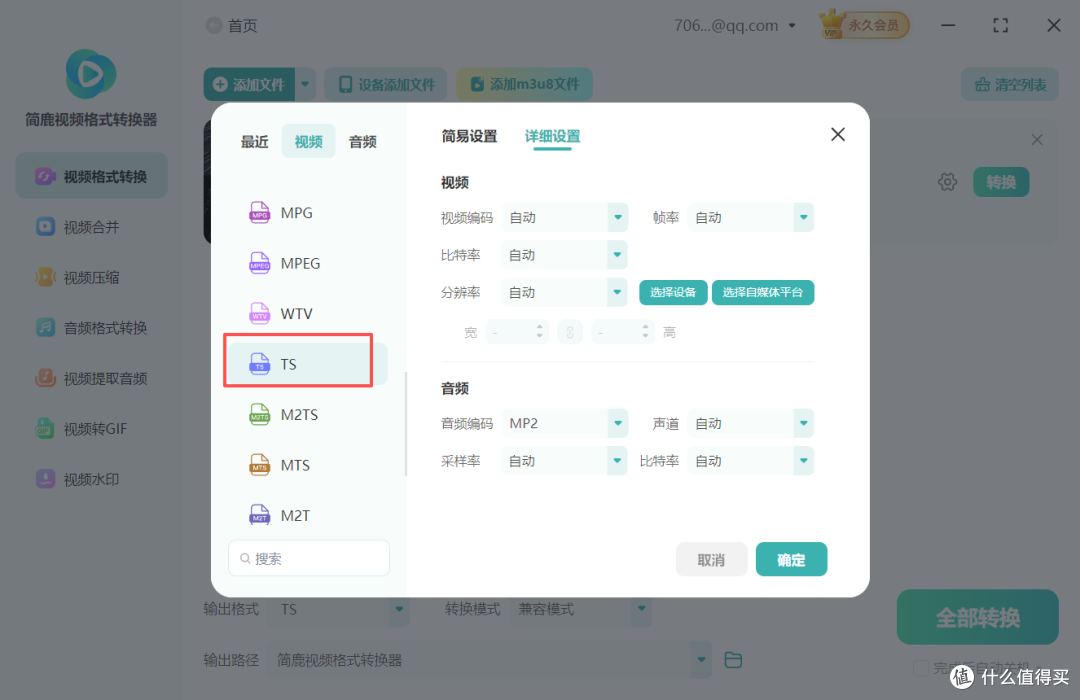Switch to the 音频 tab
The width and height of the screenshot is (1080, 700).
coord(362,141)
